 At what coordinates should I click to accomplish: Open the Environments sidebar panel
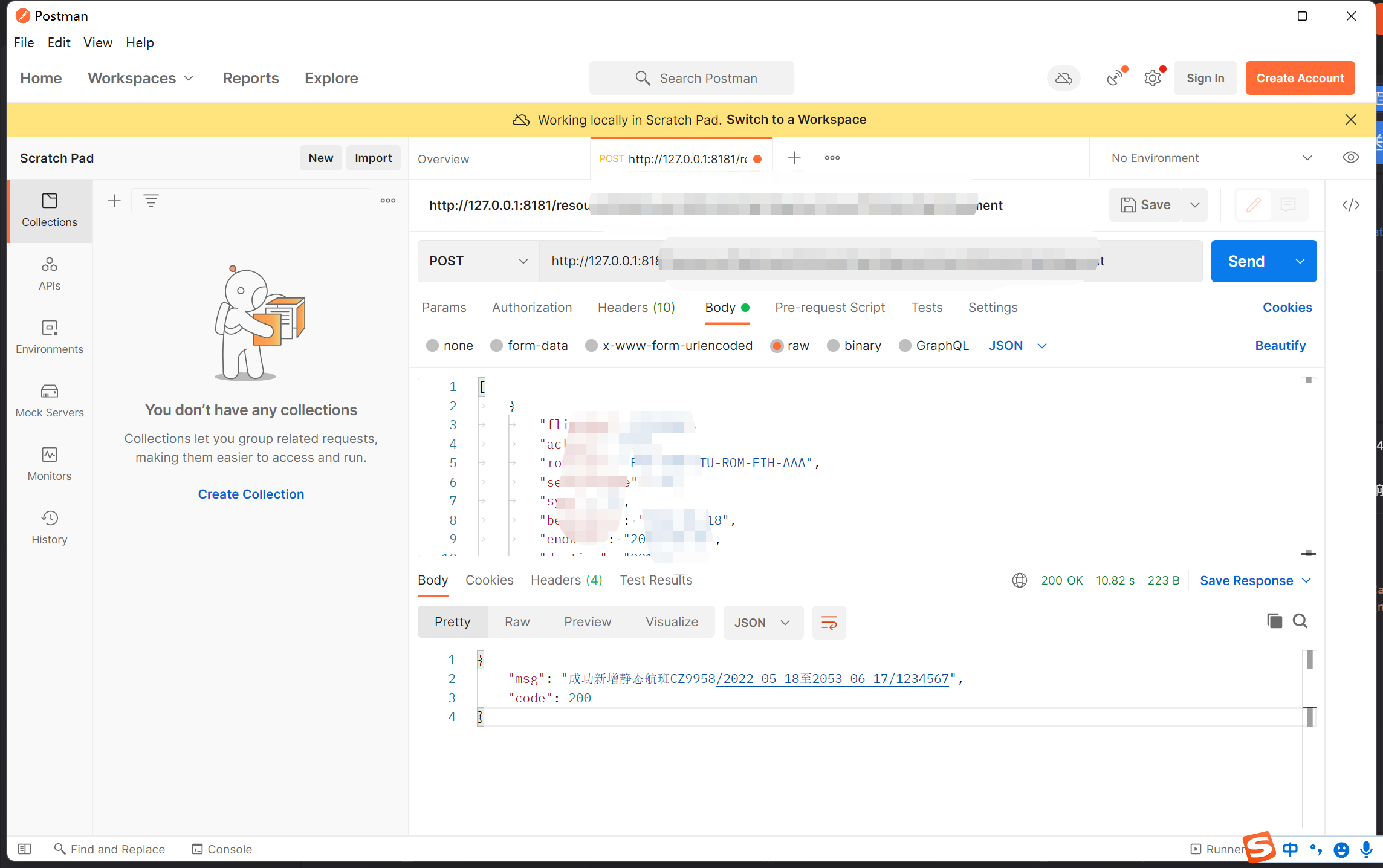50,337
